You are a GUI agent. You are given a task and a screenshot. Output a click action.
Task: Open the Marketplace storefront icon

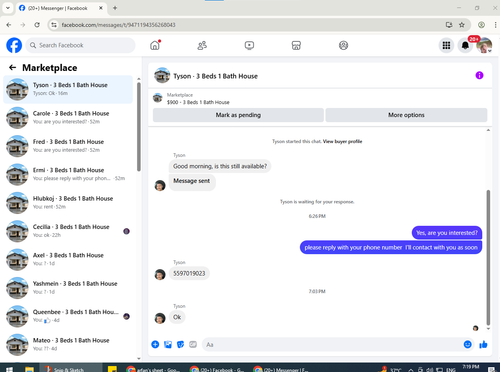click(x=296, y=45)
